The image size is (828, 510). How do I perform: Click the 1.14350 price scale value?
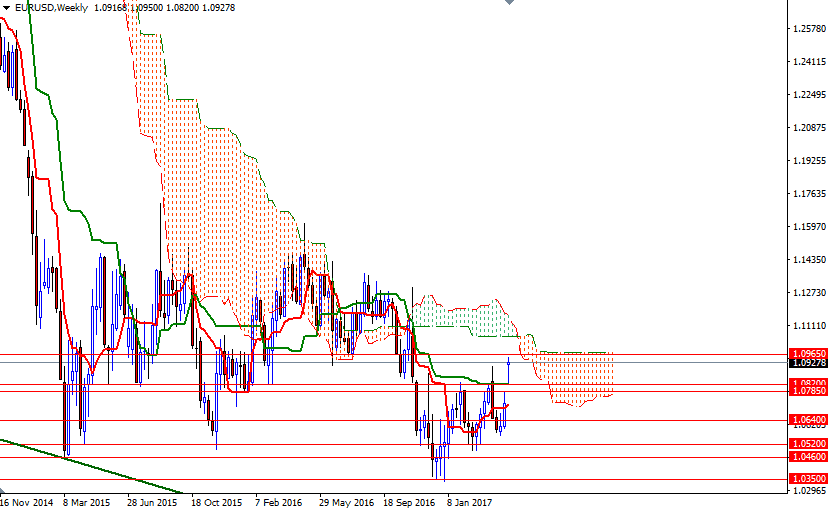tap(809, 260)
